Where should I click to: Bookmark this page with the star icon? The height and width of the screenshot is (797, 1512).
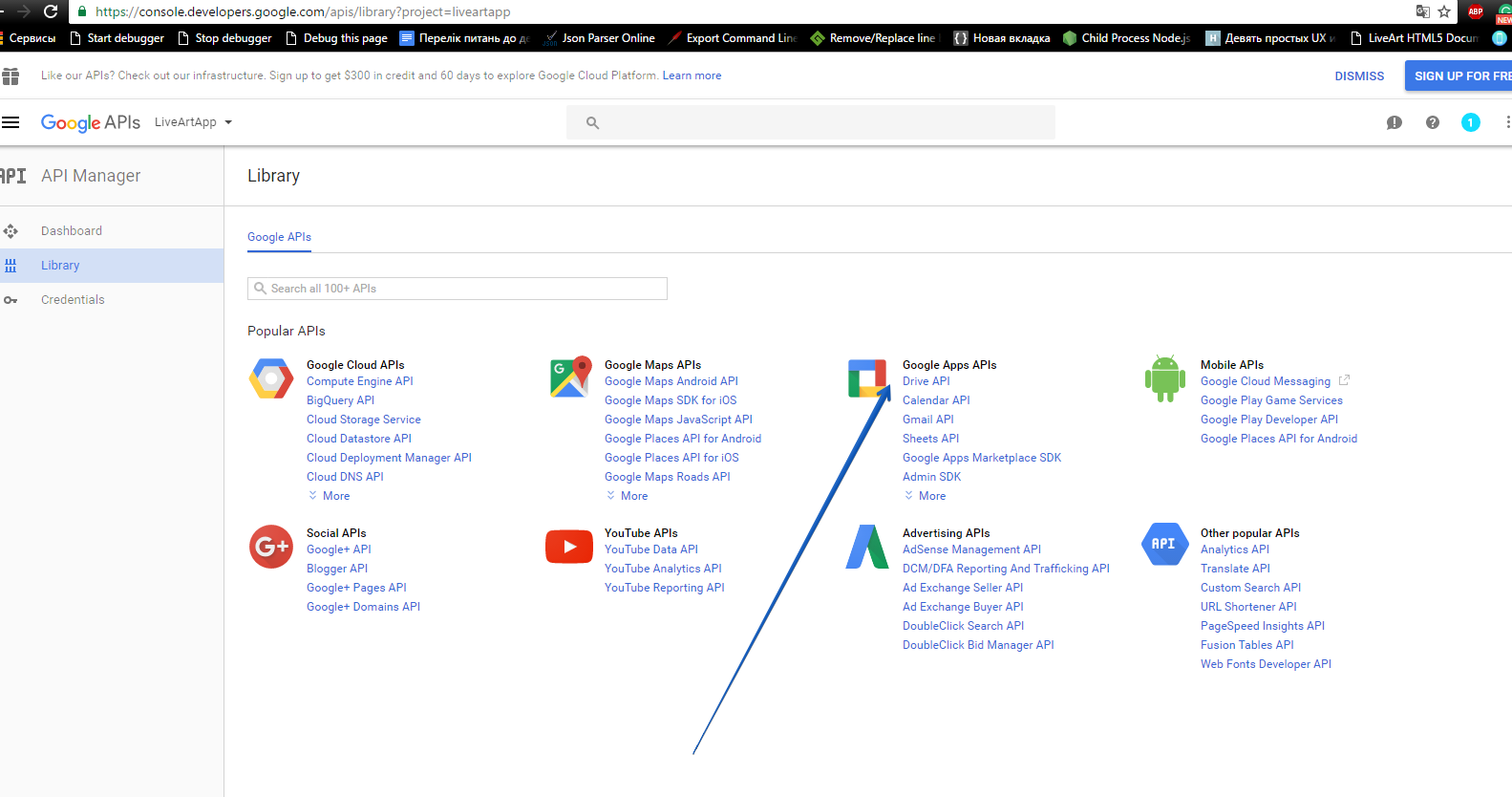[1444, 11]
